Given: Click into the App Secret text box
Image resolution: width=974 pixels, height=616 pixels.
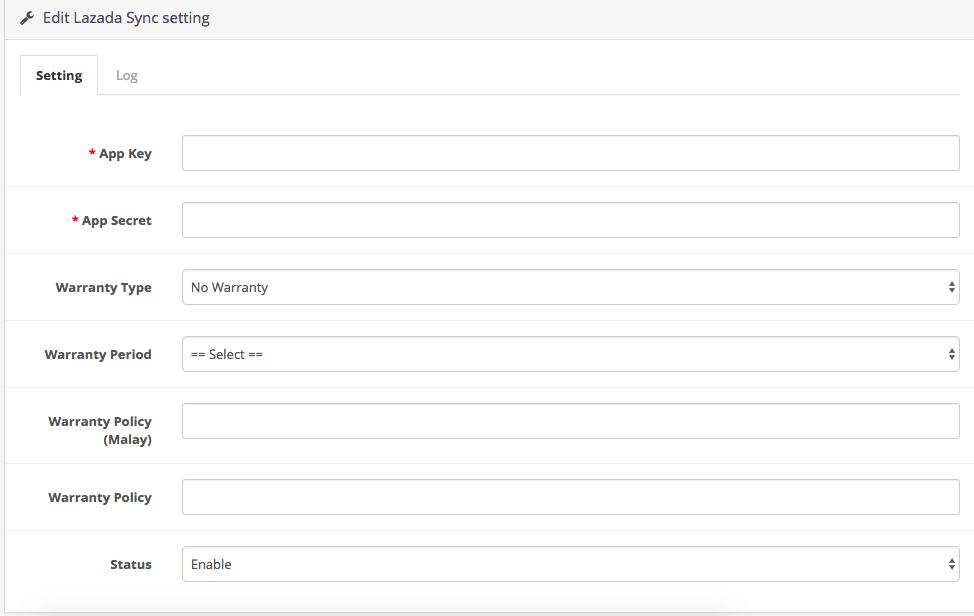Looking at the screenshot, I should (x=570, y=220).
